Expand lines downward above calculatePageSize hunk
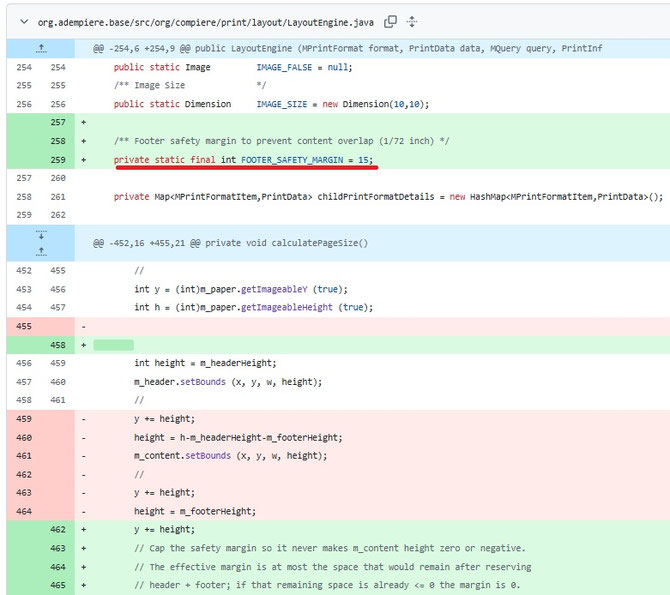The height and width of the screenshot is (595, 670). pyautogui.click(x=41, y=235)
